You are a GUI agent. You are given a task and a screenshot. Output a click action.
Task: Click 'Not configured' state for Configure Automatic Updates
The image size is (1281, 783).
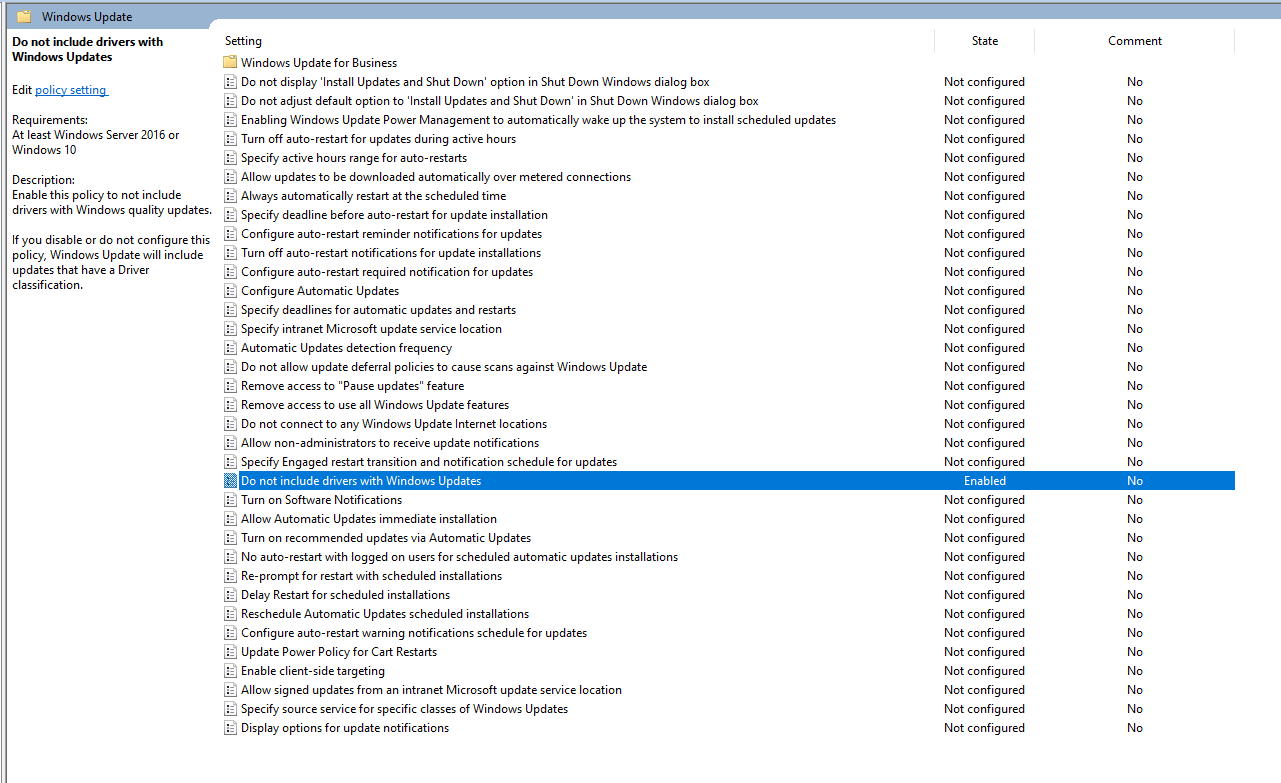(984, 291)
